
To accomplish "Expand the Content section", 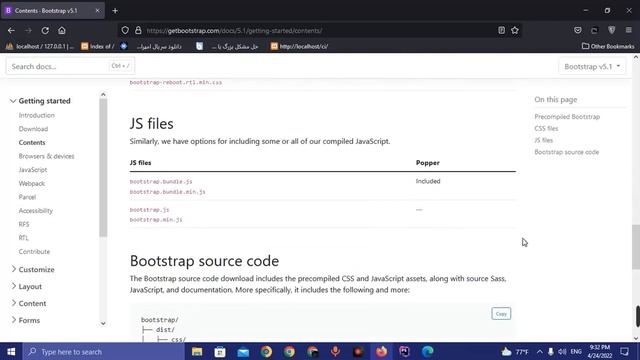I will (x=29, y=303).
